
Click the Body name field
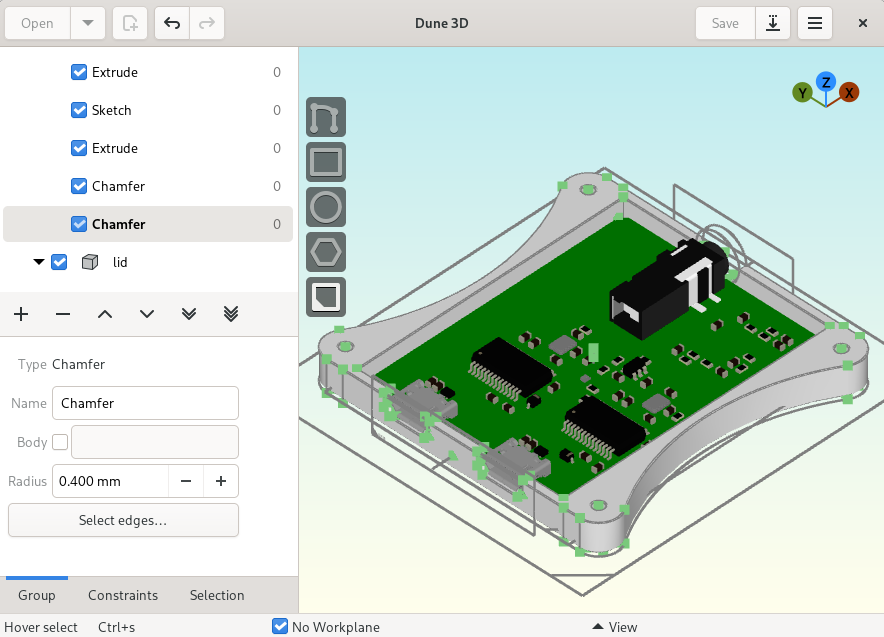coord(155,442)
